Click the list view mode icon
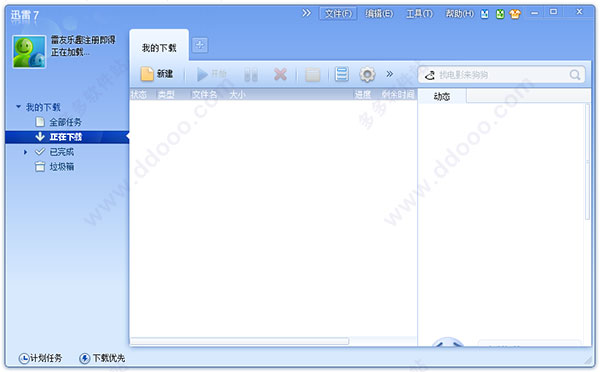The height and width of the screenshot is (372, 600). coord(341,74)
